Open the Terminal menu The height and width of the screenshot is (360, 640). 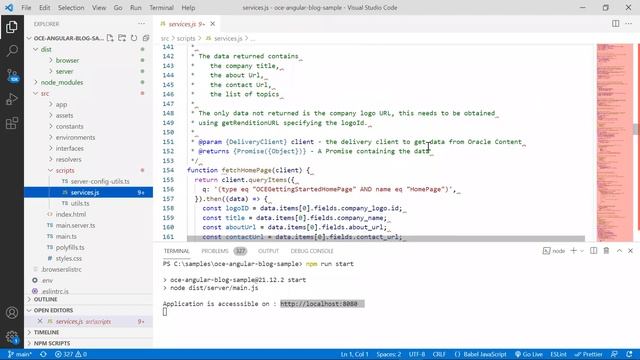coord(161,8)
